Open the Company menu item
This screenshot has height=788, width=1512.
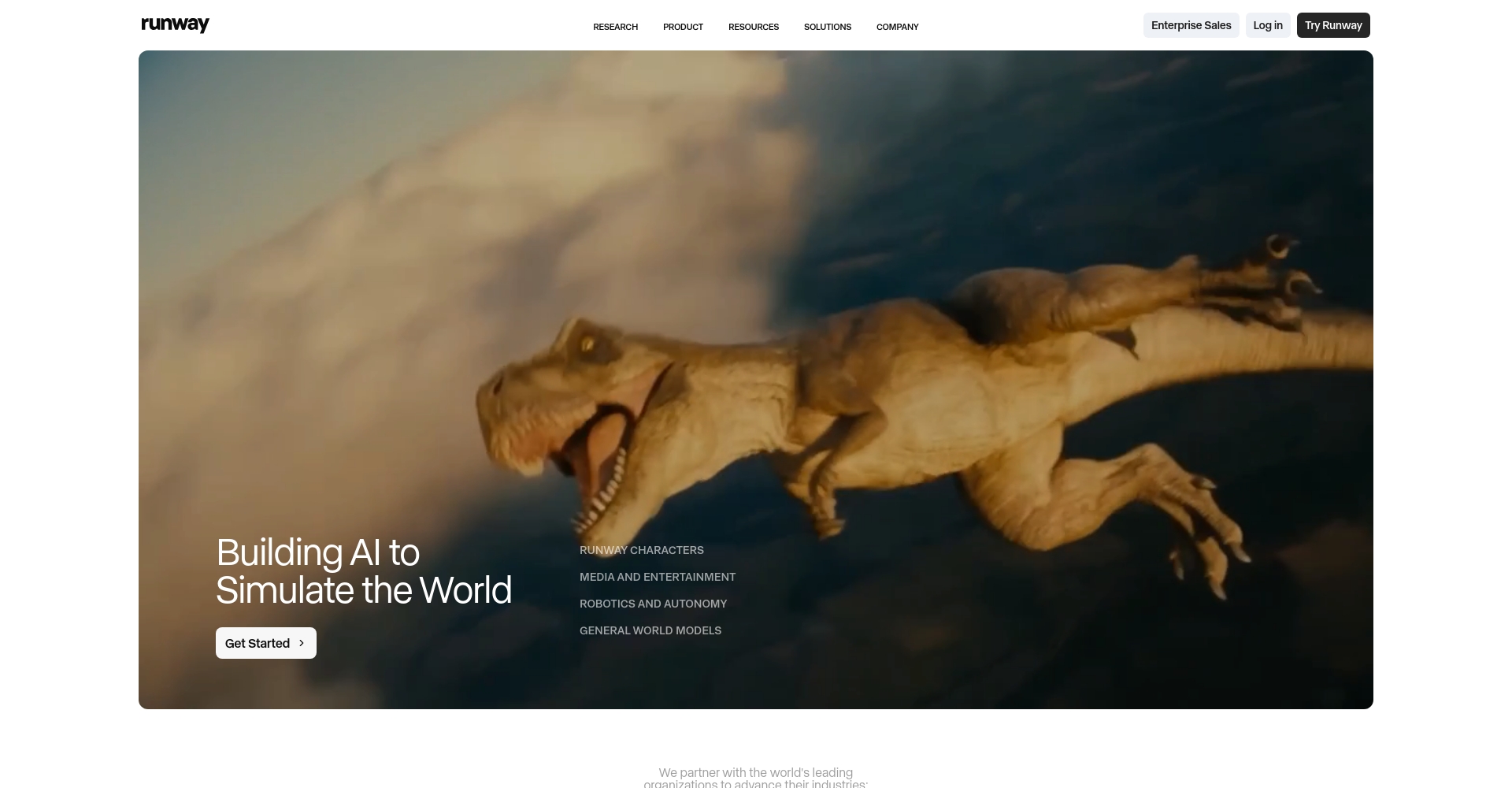[x=897, y=27]
